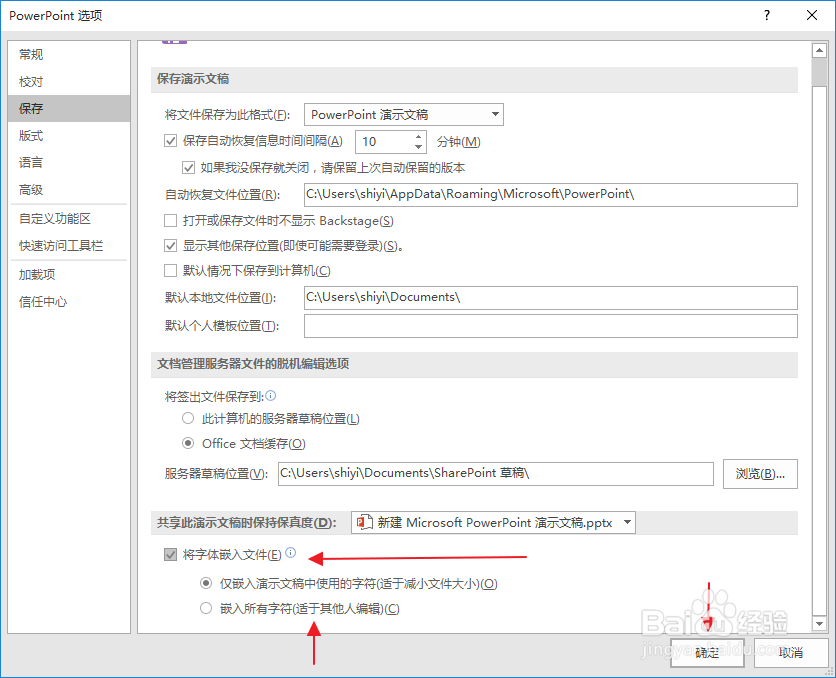
Task: Click the Help question mark icon
Action: [766, 15]
